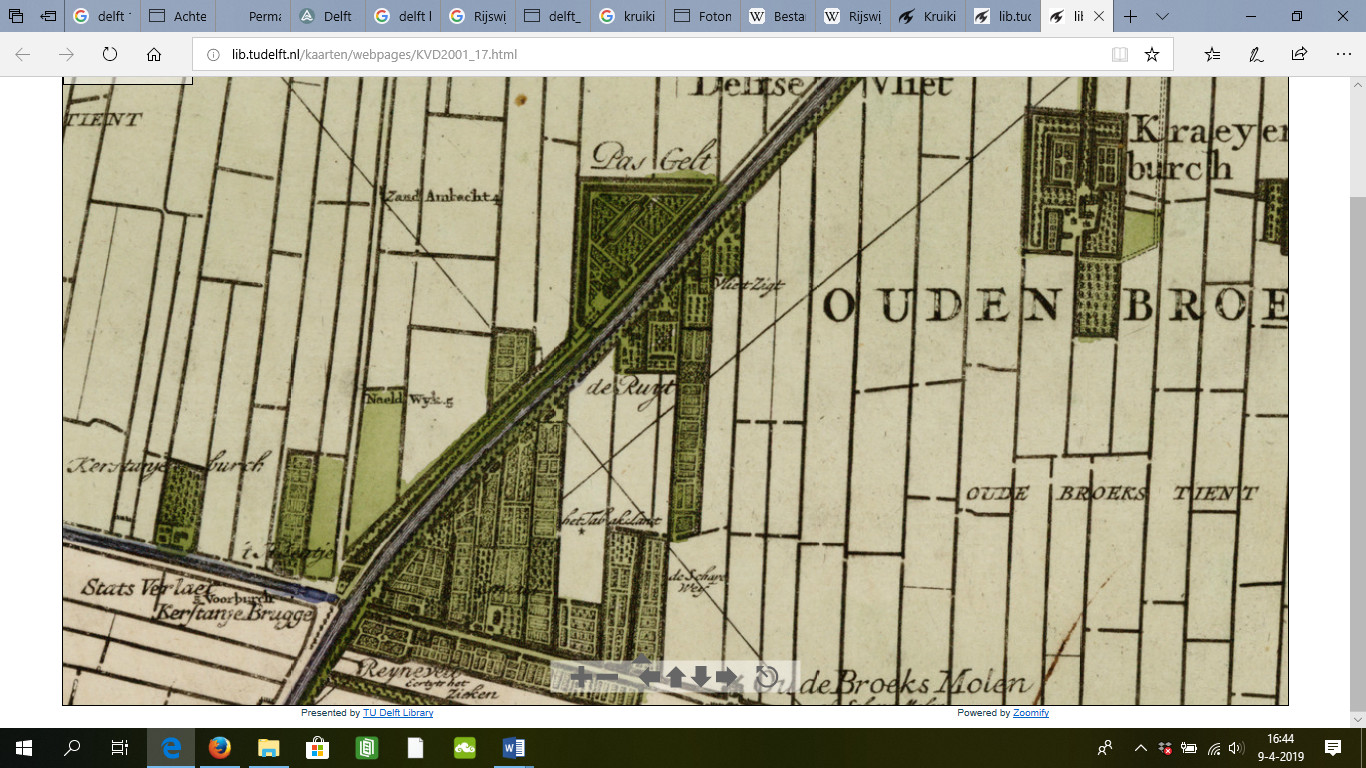Image resolution: width=1366 pixels, height=768 pixels.
Task: Open People icon in system tray
Action: 1105,748
